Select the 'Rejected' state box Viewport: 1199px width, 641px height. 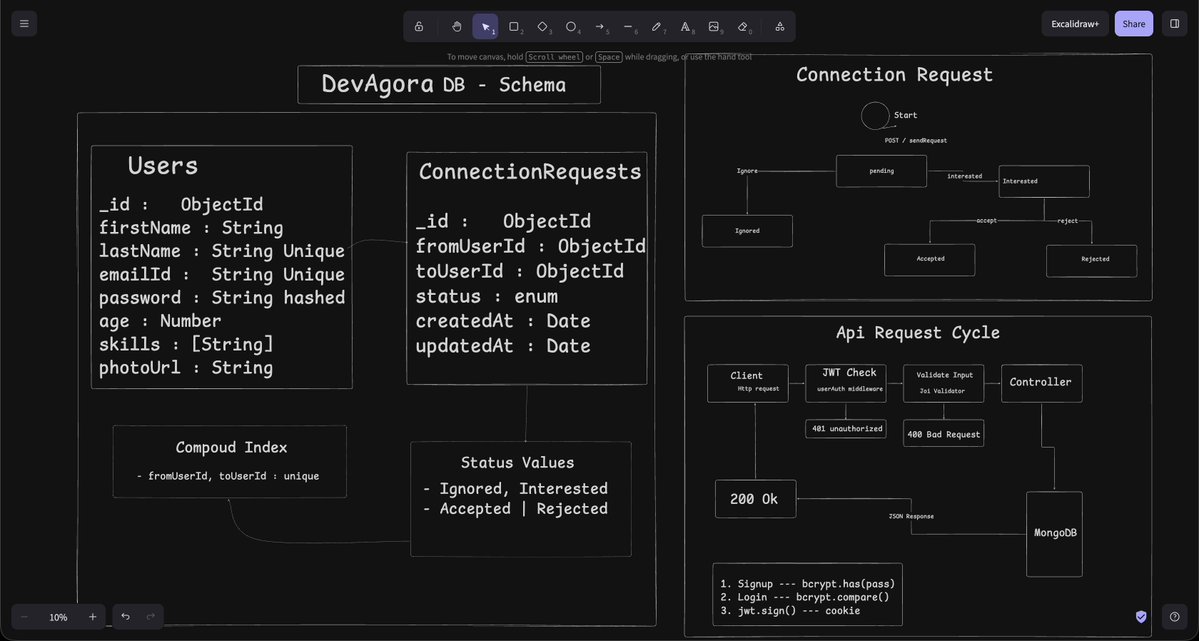[1092, 261]
